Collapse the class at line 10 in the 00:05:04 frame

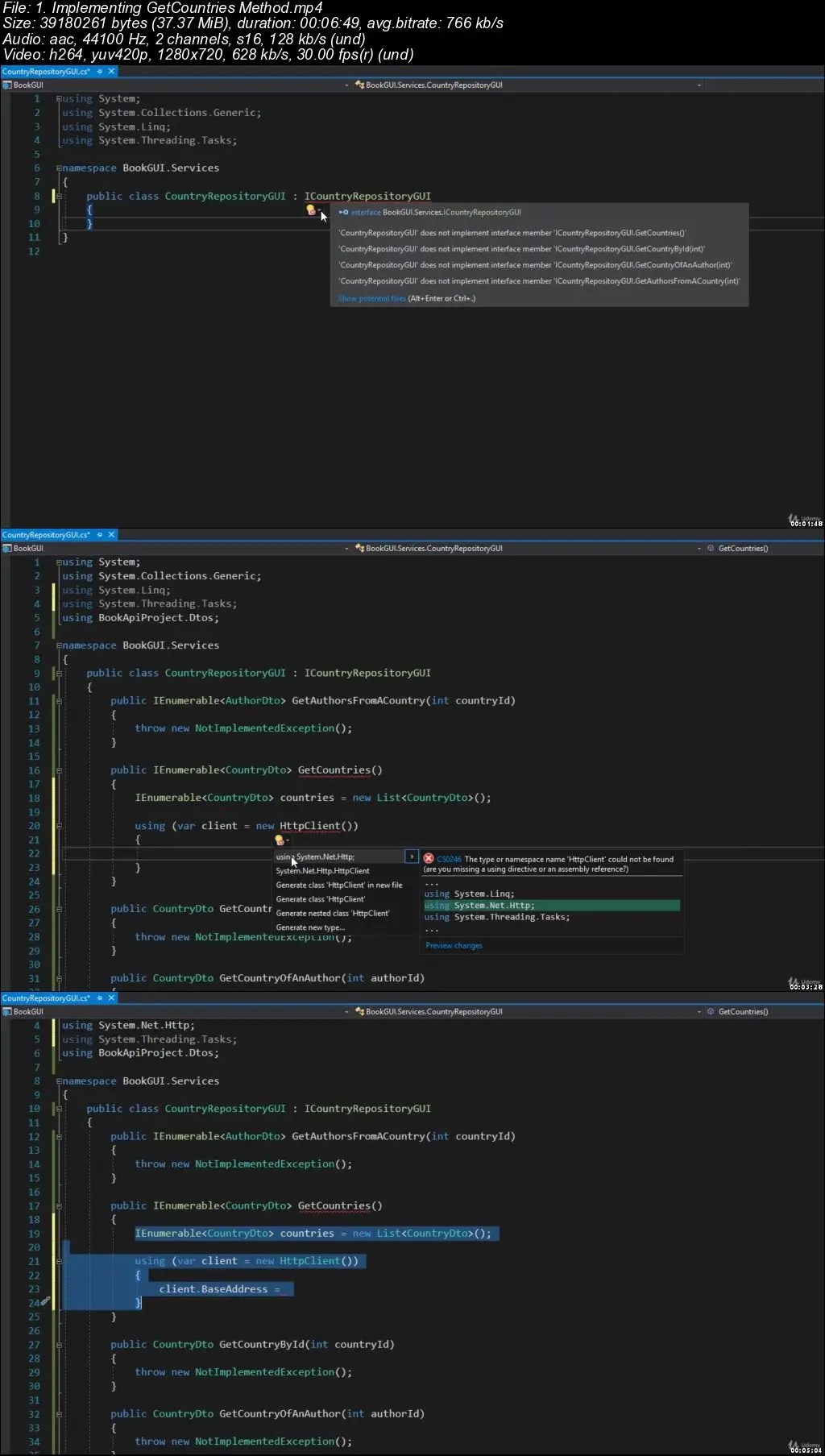tap(59, 1110)
